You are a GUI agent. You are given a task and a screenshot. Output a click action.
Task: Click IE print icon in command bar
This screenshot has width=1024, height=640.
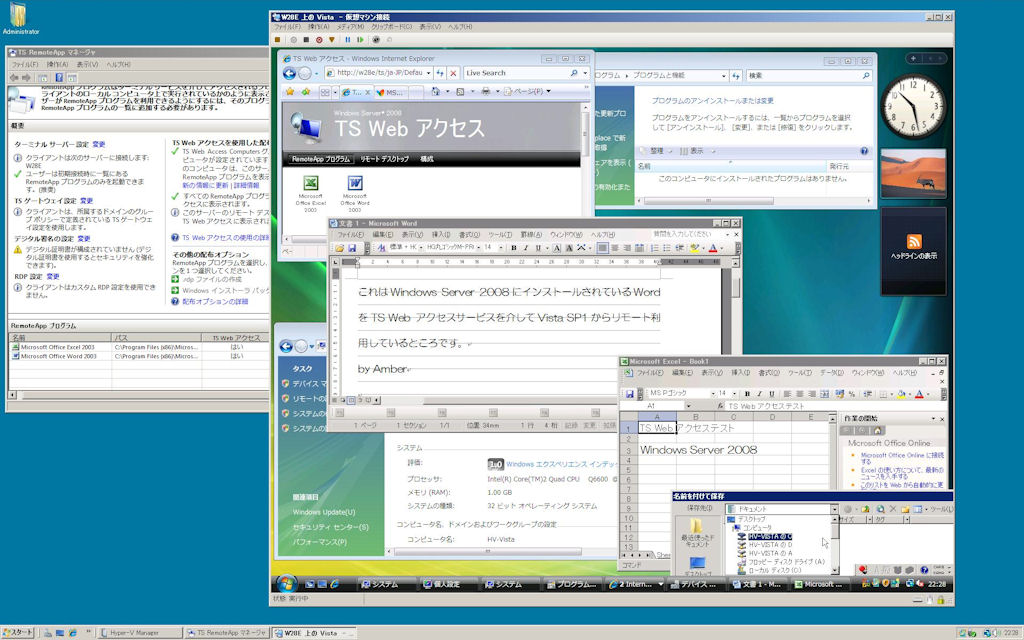[485, 92]
